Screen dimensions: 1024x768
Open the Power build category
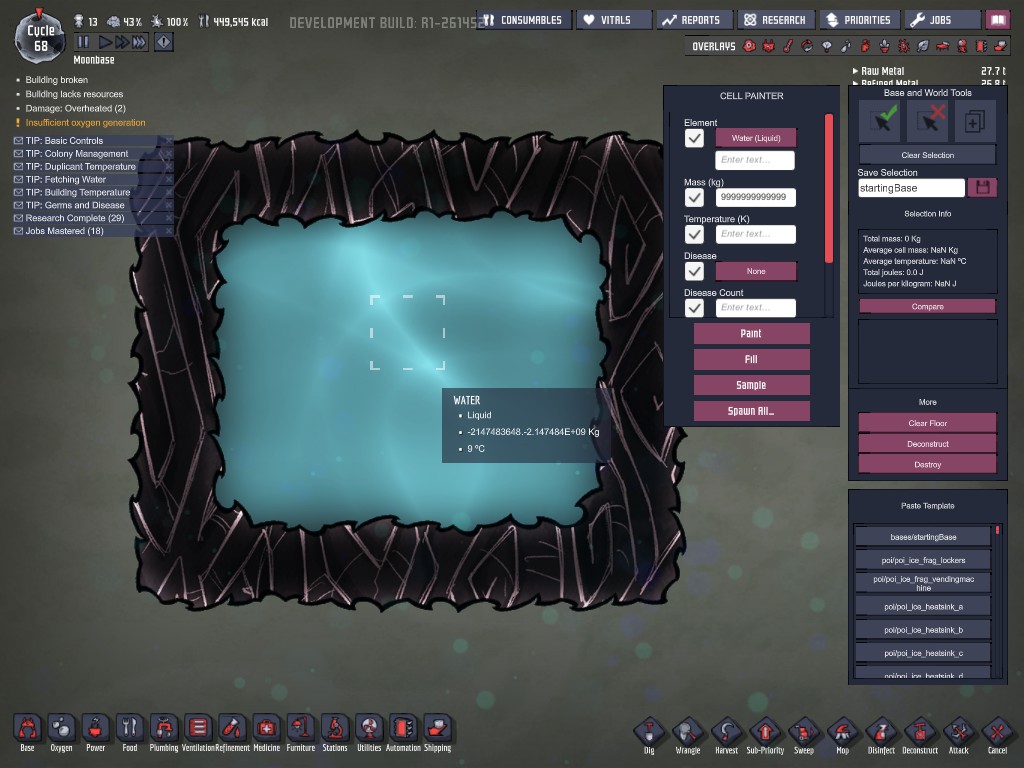pos(95,729)
